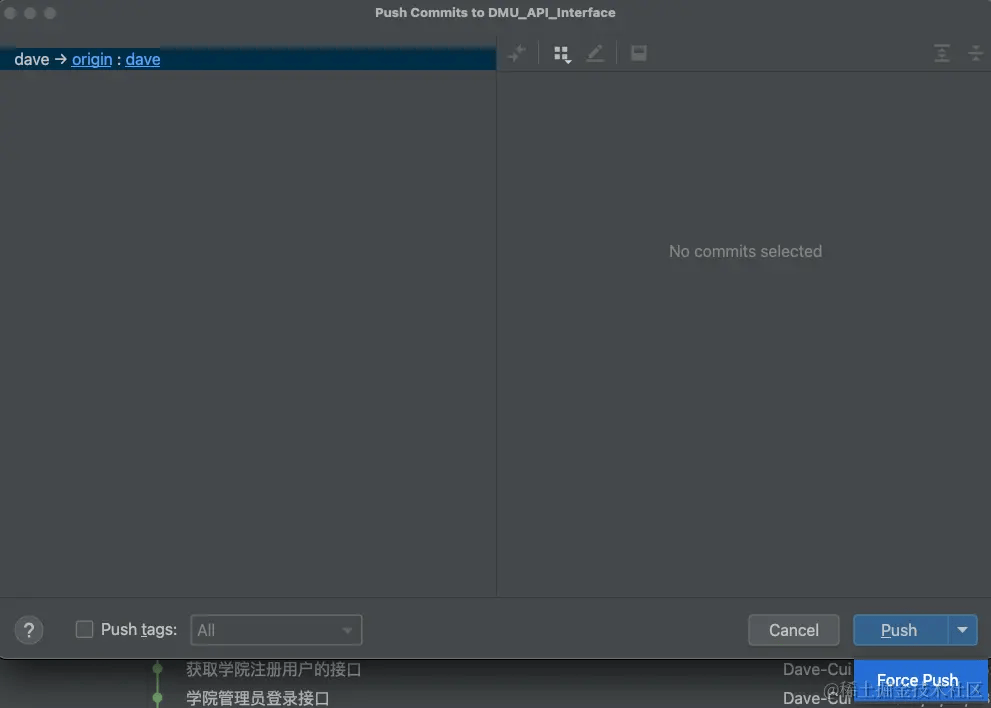Open help with the question mark button

[29, 630]
